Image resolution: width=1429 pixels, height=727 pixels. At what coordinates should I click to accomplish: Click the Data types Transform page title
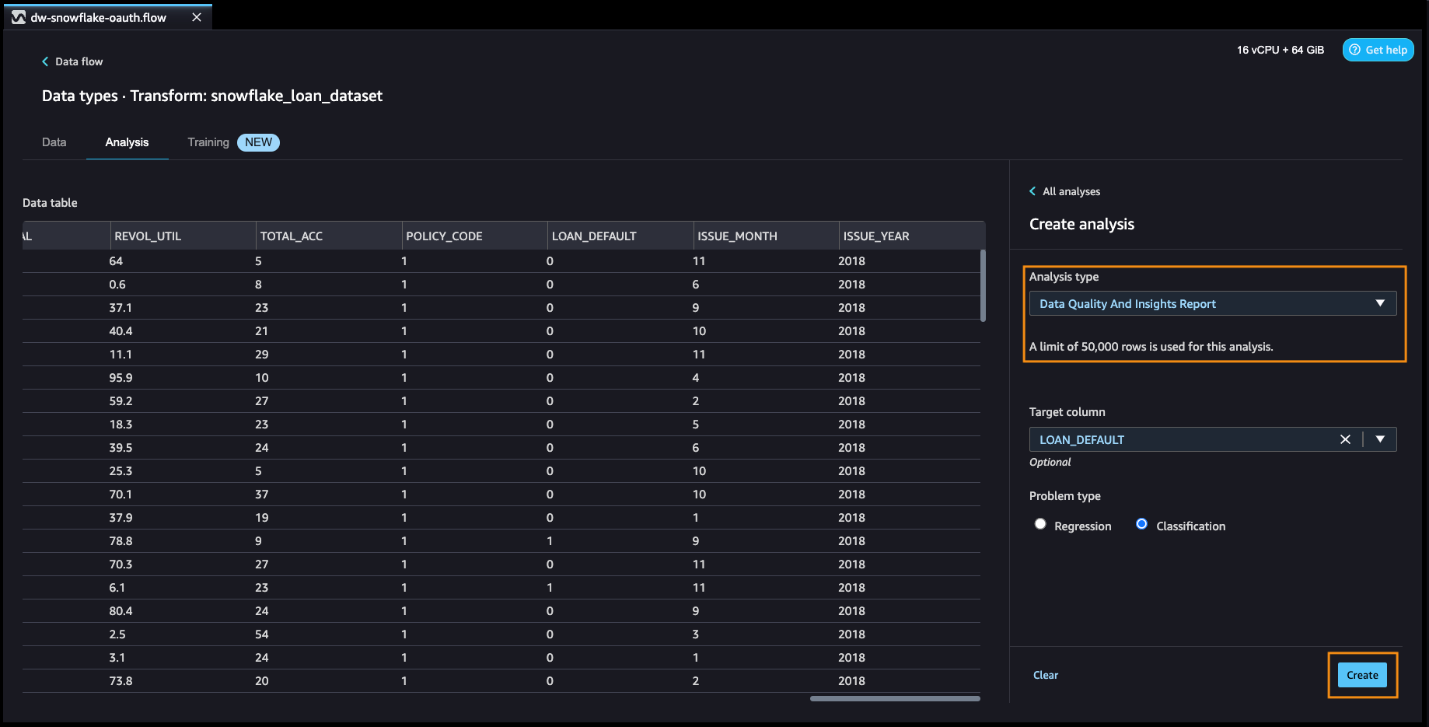point(212,96)
